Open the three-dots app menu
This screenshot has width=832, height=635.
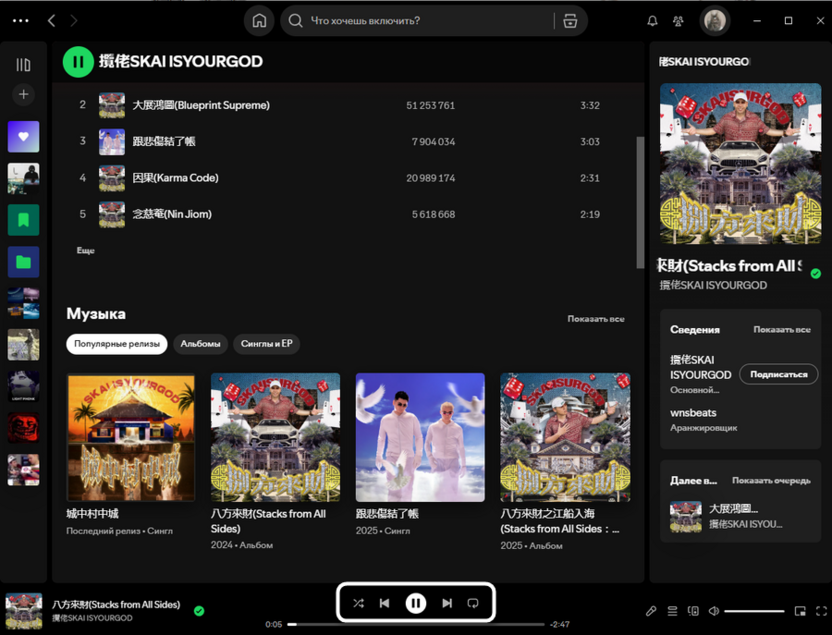(20, 21)
